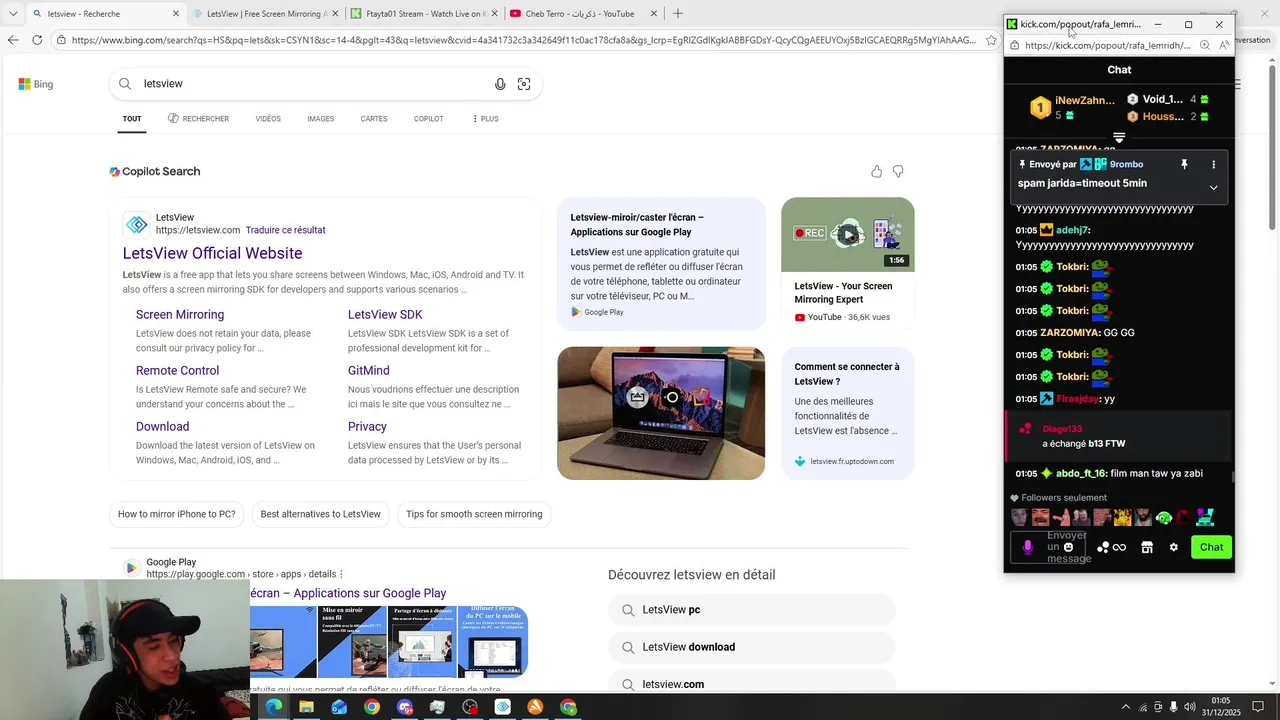
Task: Click browser back arrow in Bing window
Action: point(13,40)
